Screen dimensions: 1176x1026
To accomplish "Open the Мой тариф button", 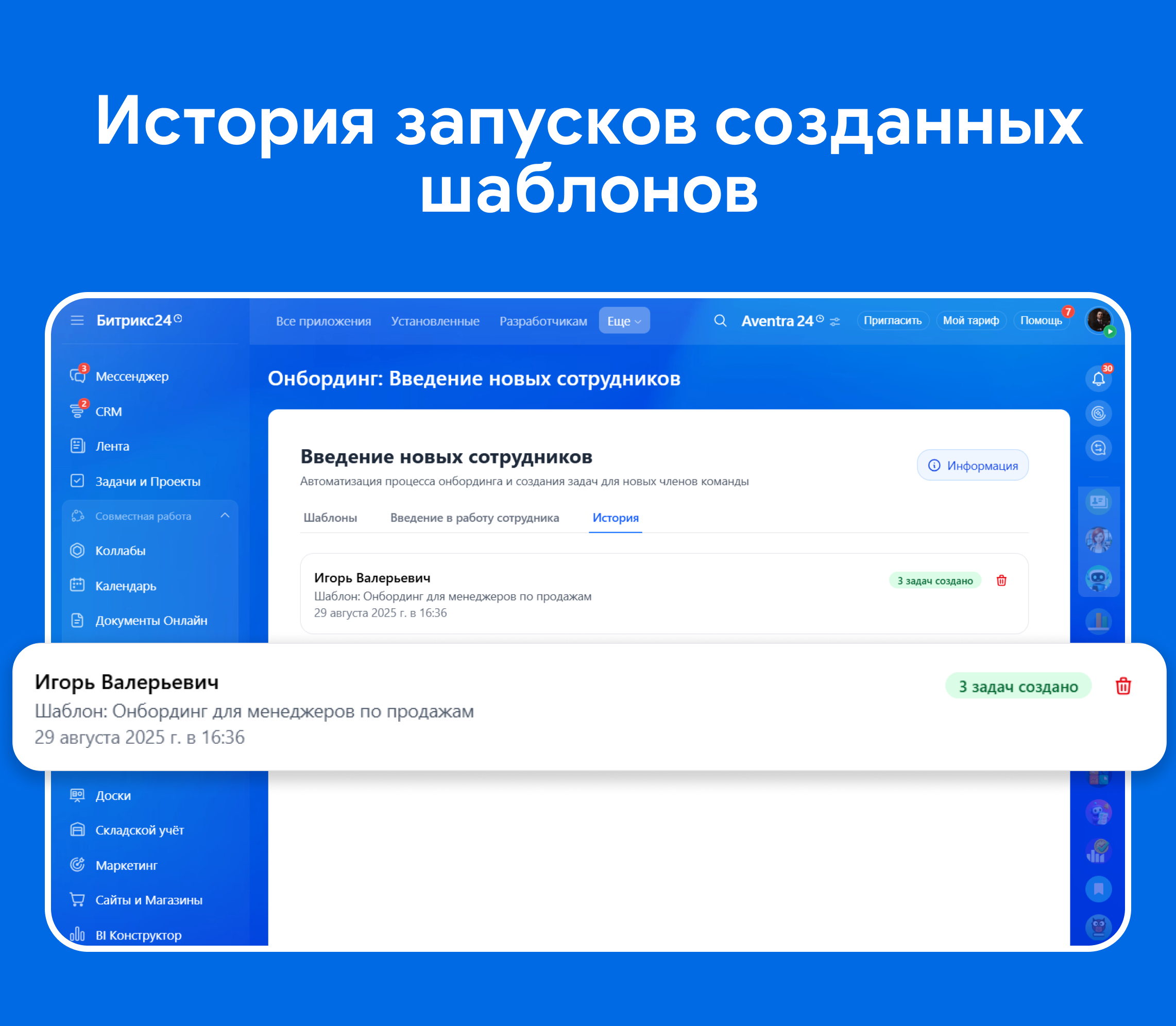I will (970, 320).
